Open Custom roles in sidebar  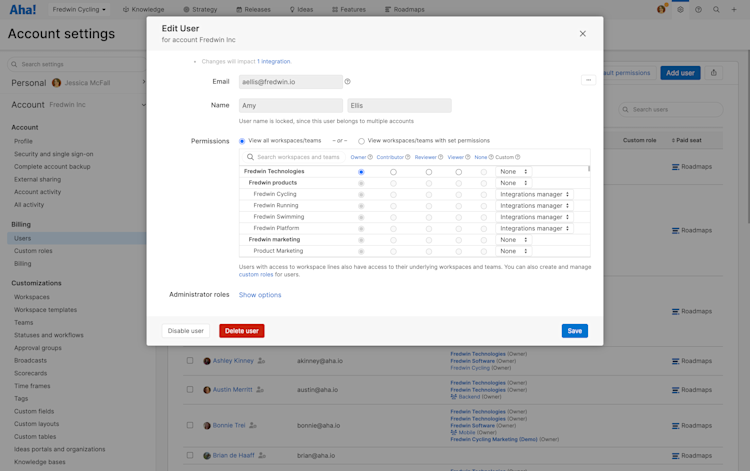[x=33, y=251]
